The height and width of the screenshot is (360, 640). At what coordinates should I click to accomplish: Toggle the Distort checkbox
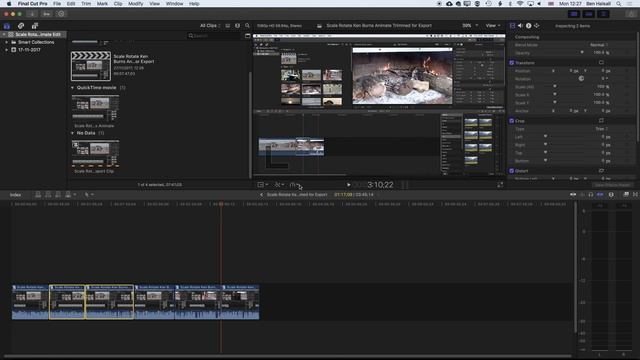[x=511, y=171]
